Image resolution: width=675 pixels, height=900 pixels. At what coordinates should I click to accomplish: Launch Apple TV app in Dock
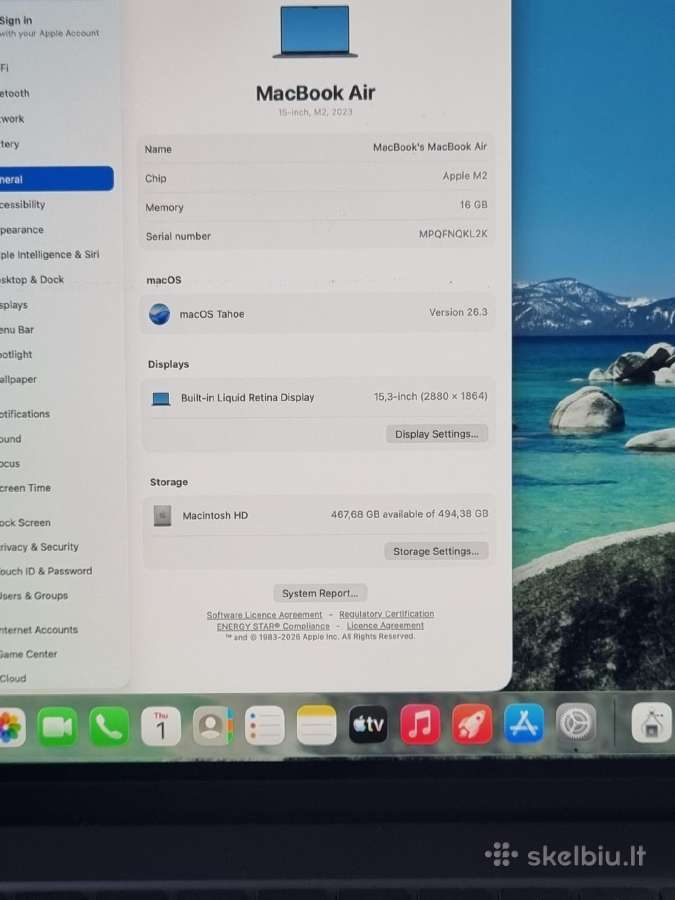(368, 724)
